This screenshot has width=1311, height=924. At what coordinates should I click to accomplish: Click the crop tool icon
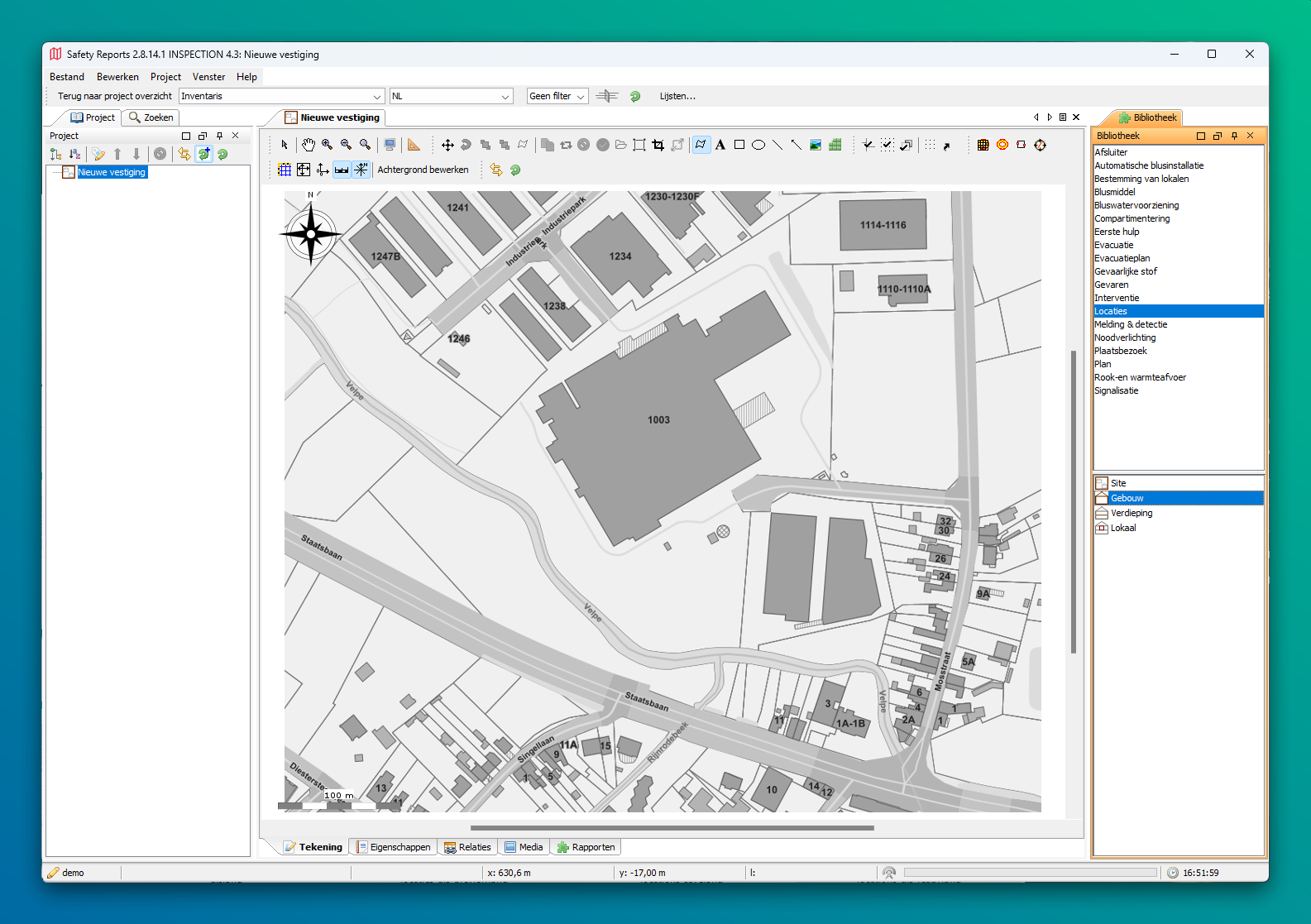tap(658, 145)
